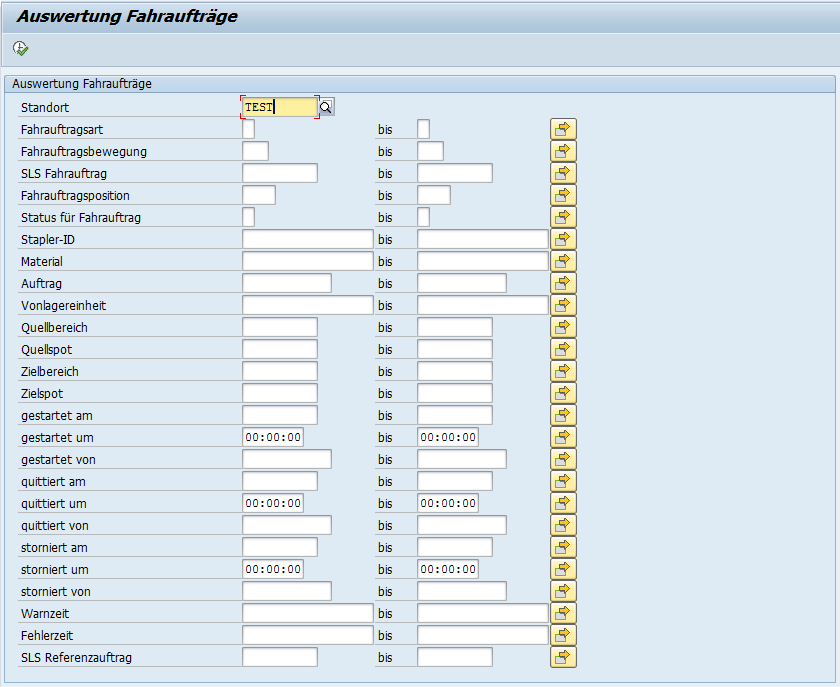Click the Standort input field
This screenshot has width=840, height=687.
(x=279, y=107)
